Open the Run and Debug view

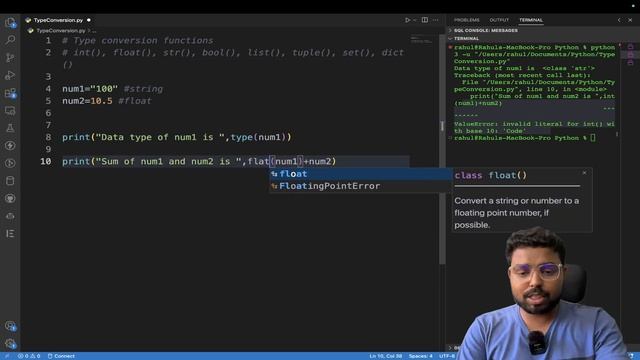click(10, 75)
